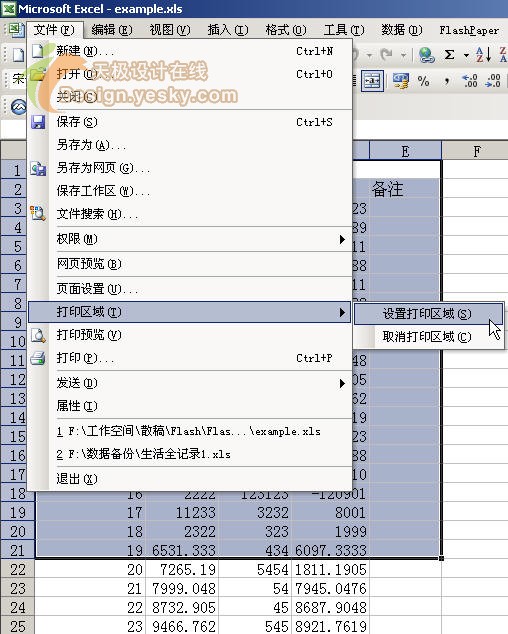Image resolution: width=508 pixels, height=634 pixels.
Task: Choose 另存为网页(G)... menu item
Action: [x=190, y=168]
